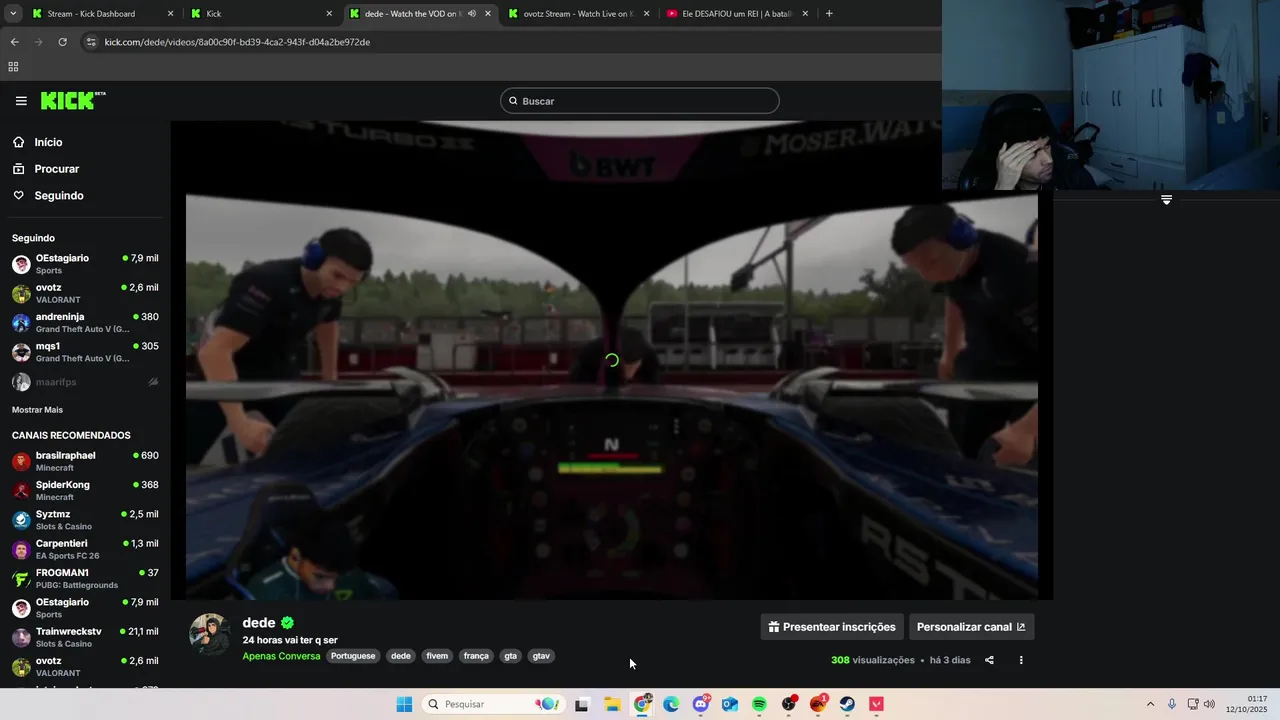Click the Buscar search field
This screenshot has height=720, width=1280.
point(639,101)
